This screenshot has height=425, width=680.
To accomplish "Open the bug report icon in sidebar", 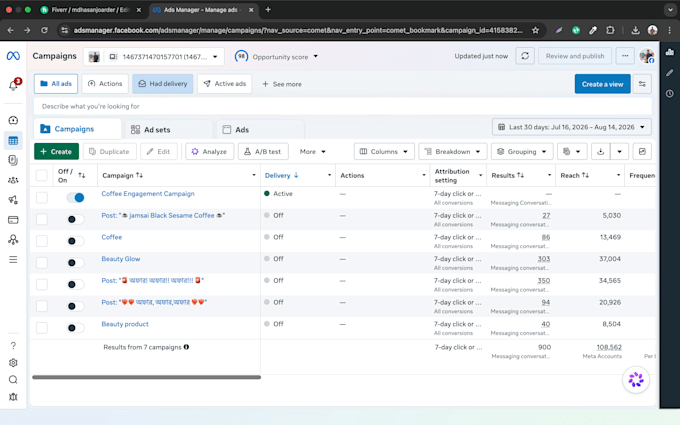I will [x=13, y=397].
